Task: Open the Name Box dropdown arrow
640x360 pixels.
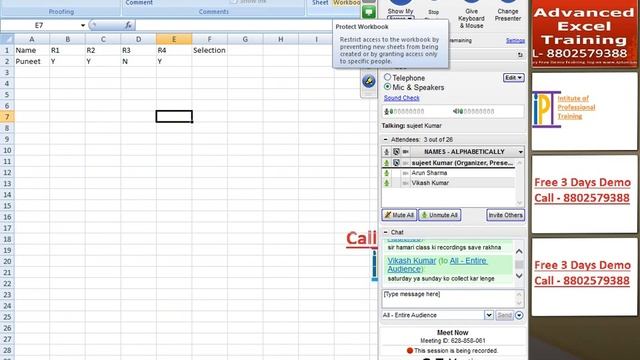Action: click(x=82, y=25)
